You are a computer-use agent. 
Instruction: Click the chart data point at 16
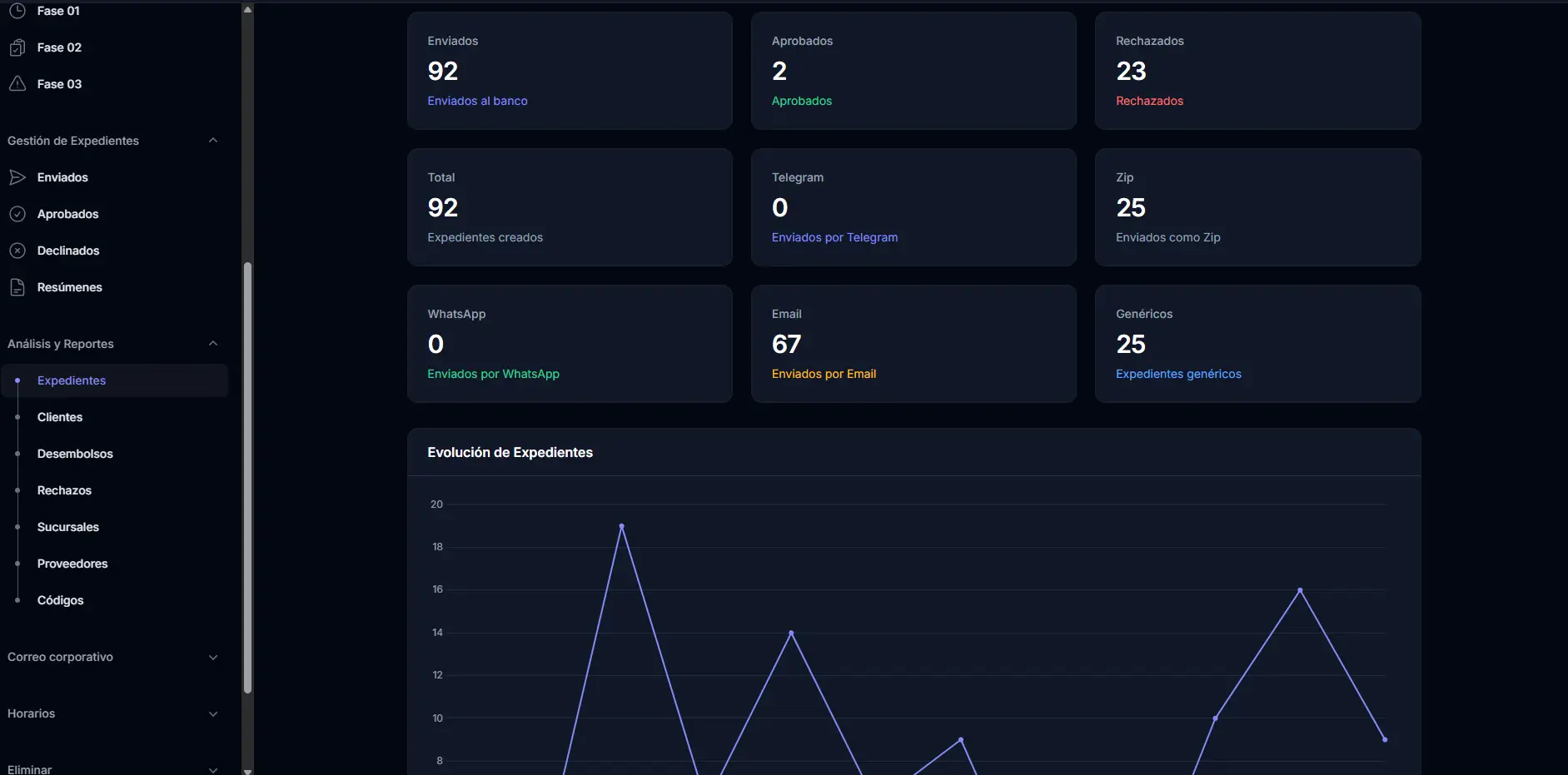pos(1300,590)
